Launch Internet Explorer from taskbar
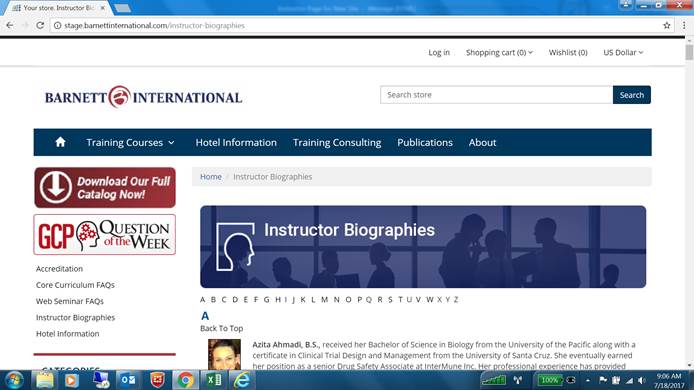This screenshot has height=390, width=694. tap(242, 380)
